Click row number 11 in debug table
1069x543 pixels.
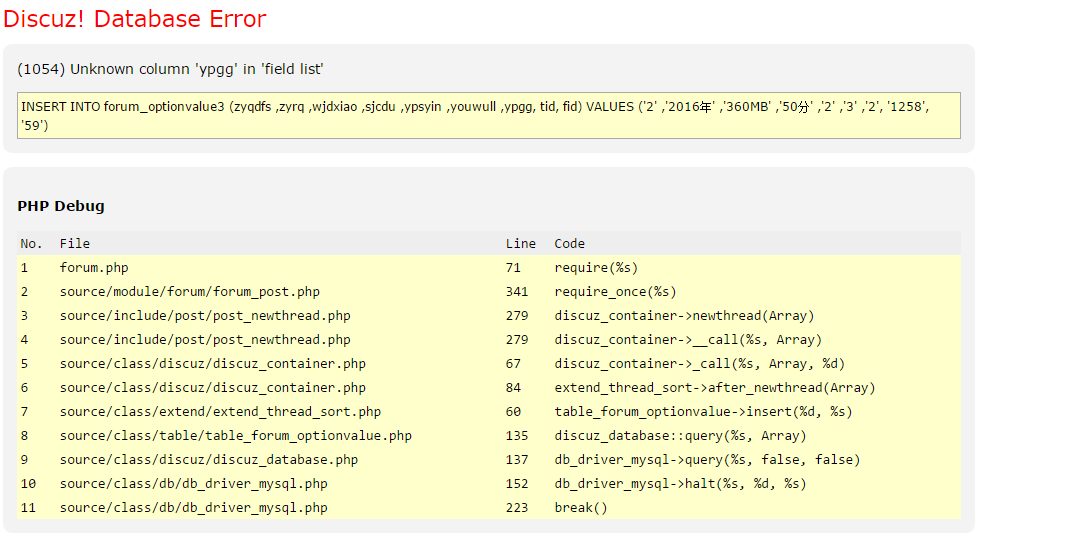pyautogui.click(x=28, y=508)
